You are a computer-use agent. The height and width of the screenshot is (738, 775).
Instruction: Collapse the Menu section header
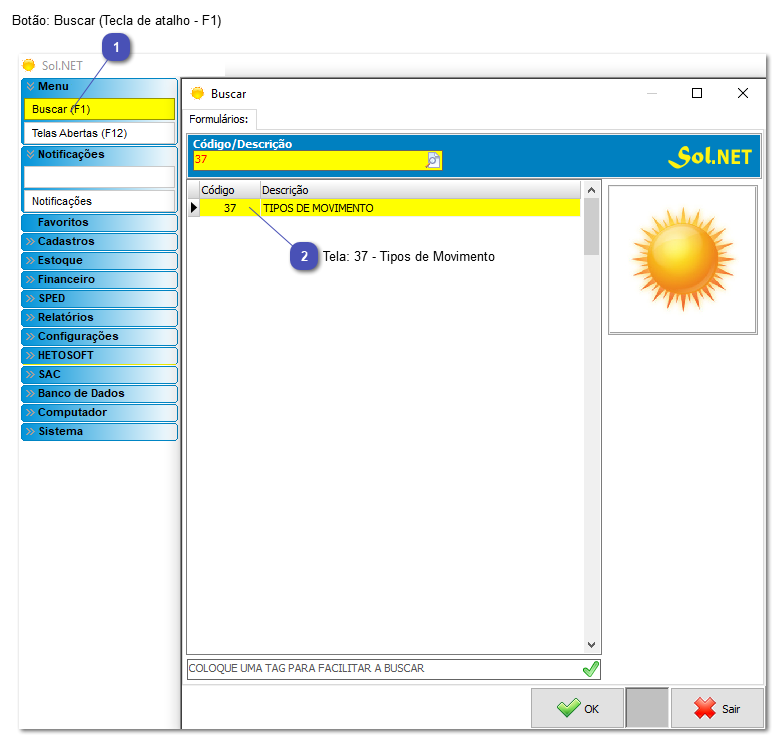coord(99,87)
